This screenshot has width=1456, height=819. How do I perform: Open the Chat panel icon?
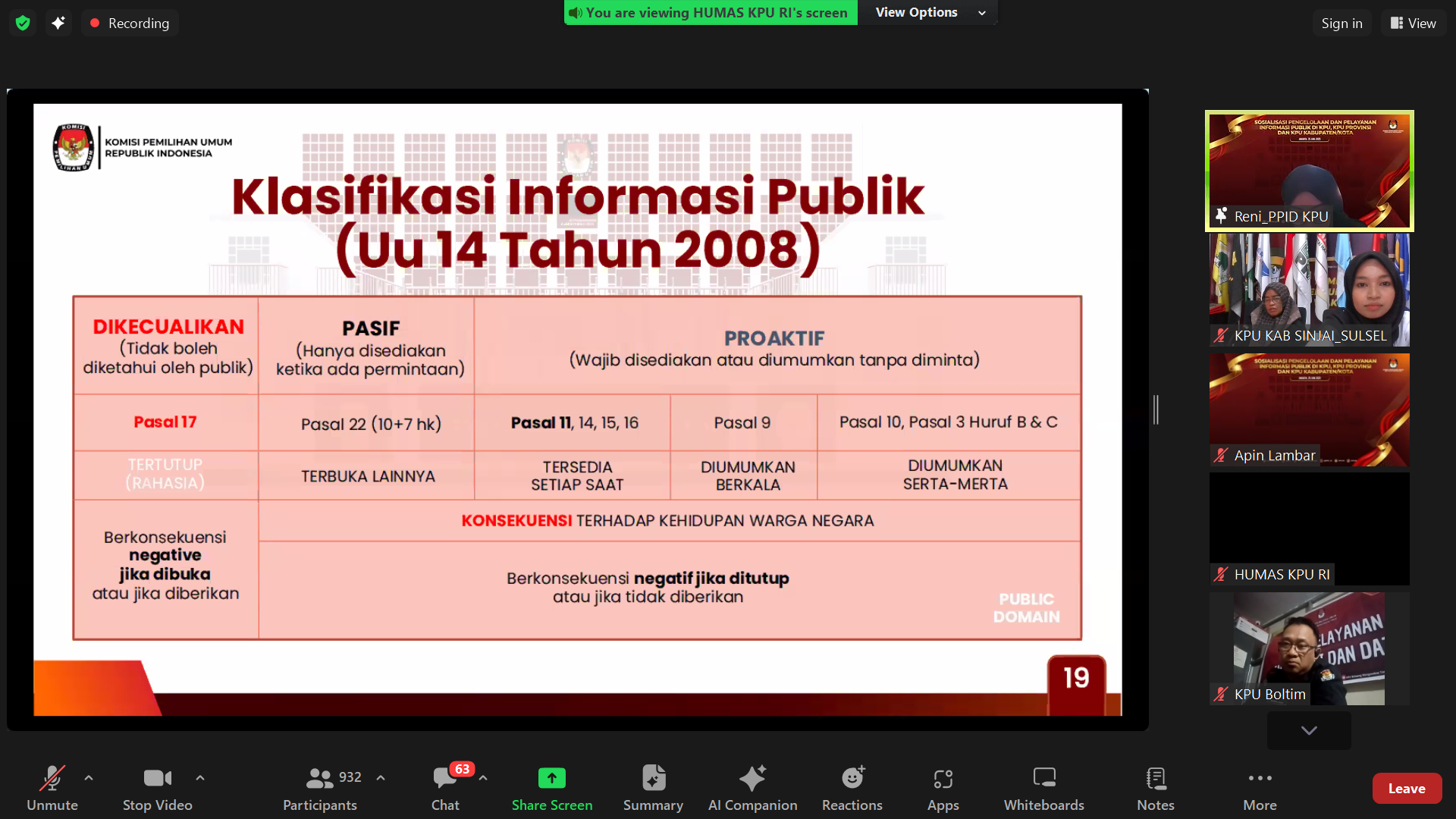tap(445, 779)
